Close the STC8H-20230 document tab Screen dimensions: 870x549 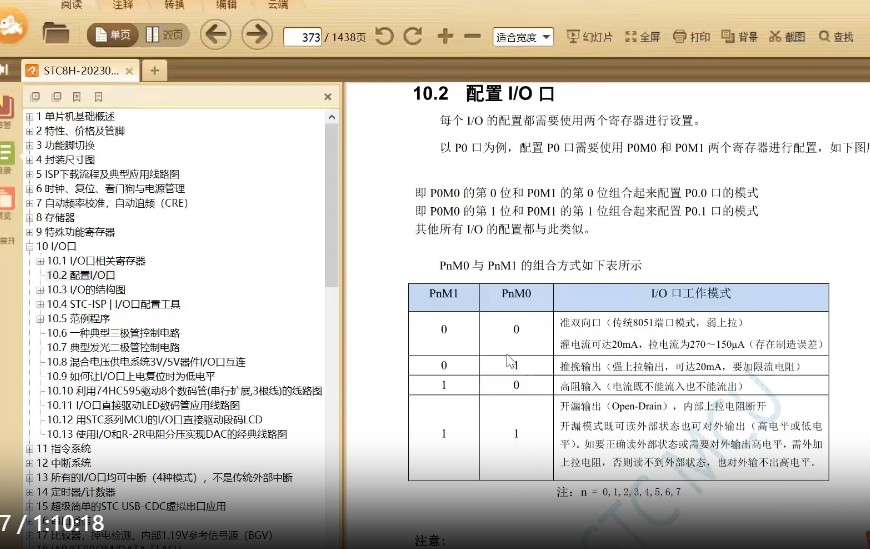click(129, 71)
